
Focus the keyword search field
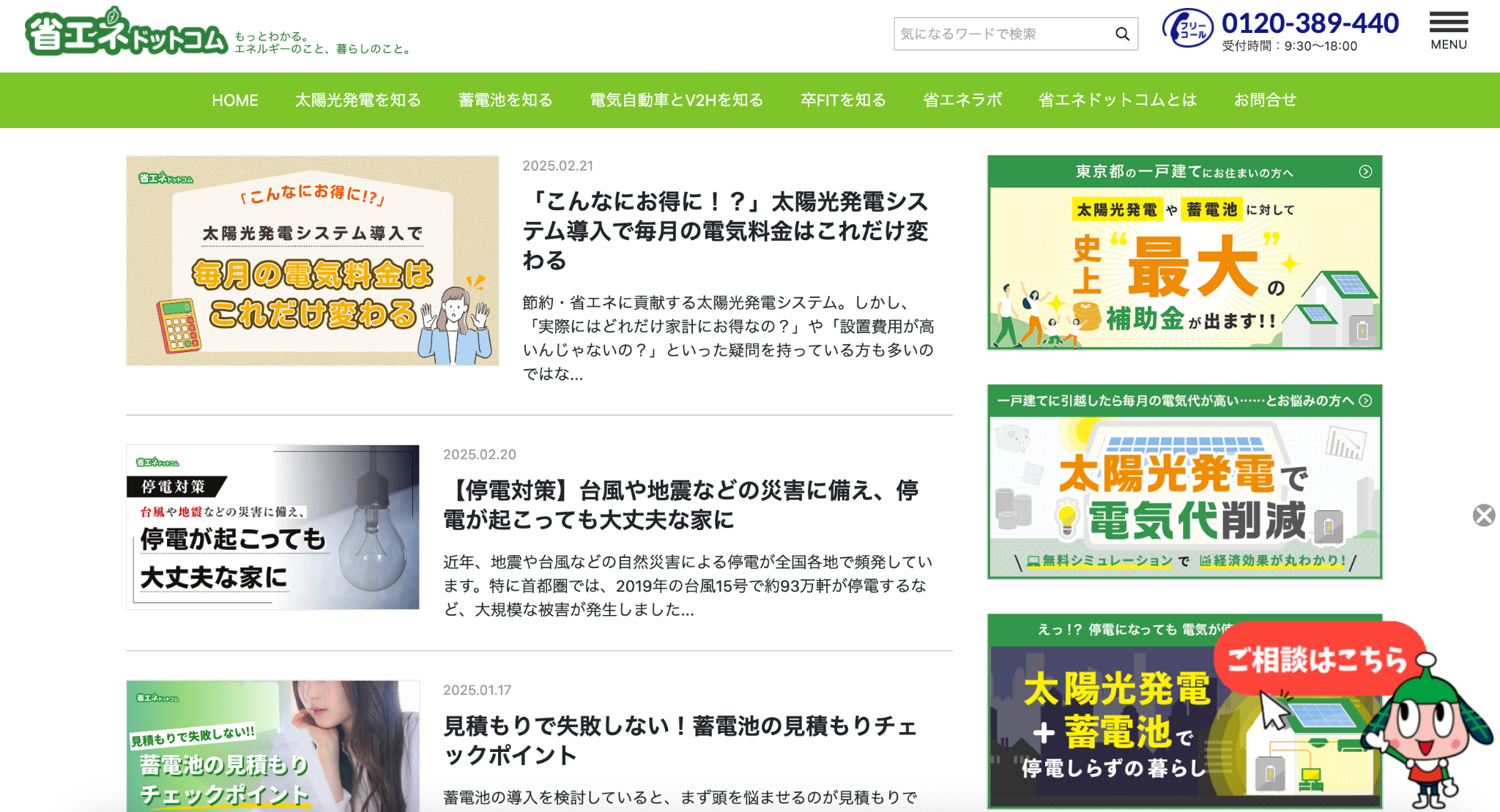pos(1000,34)
